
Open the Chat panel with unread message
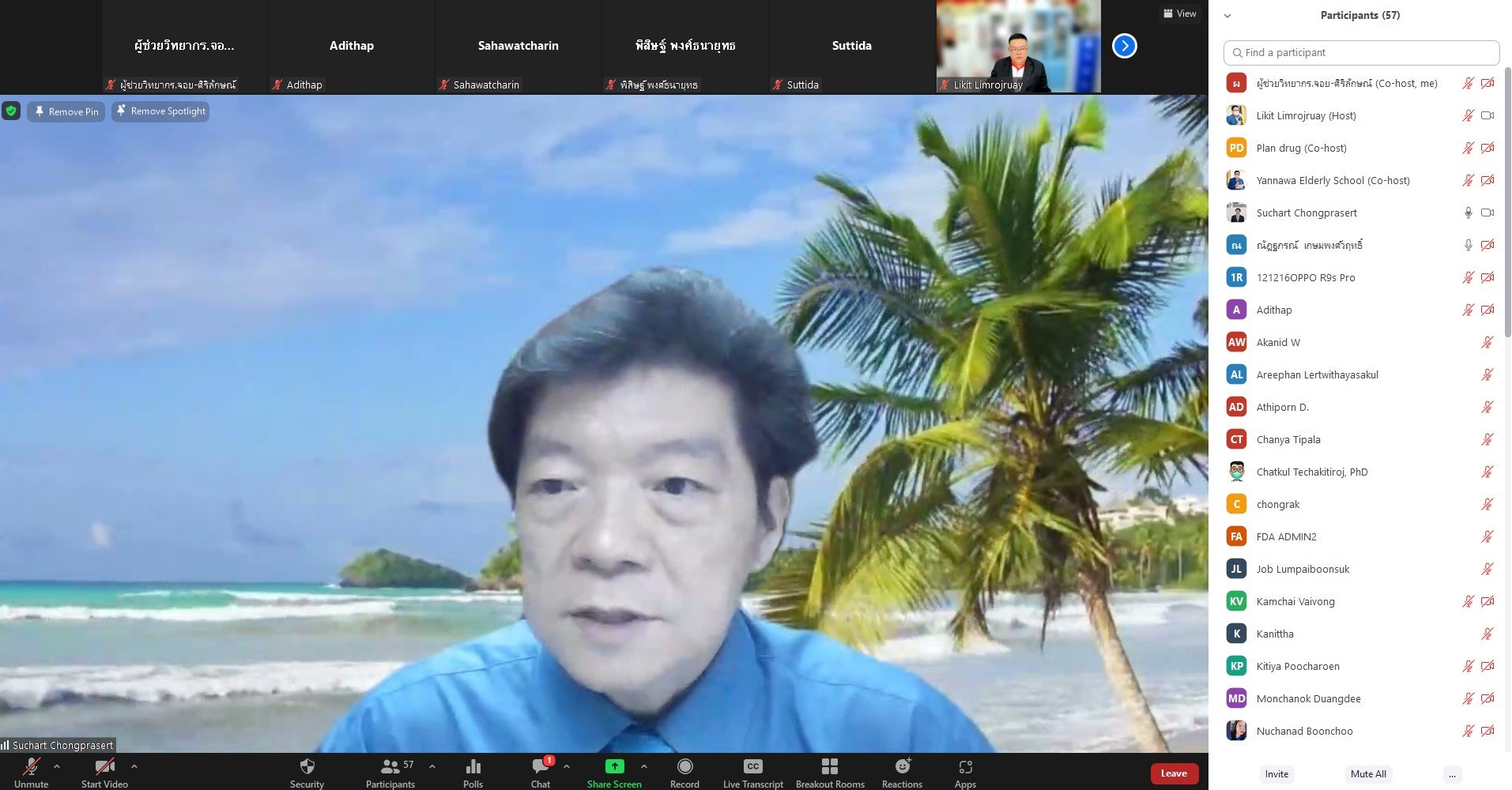541,771
